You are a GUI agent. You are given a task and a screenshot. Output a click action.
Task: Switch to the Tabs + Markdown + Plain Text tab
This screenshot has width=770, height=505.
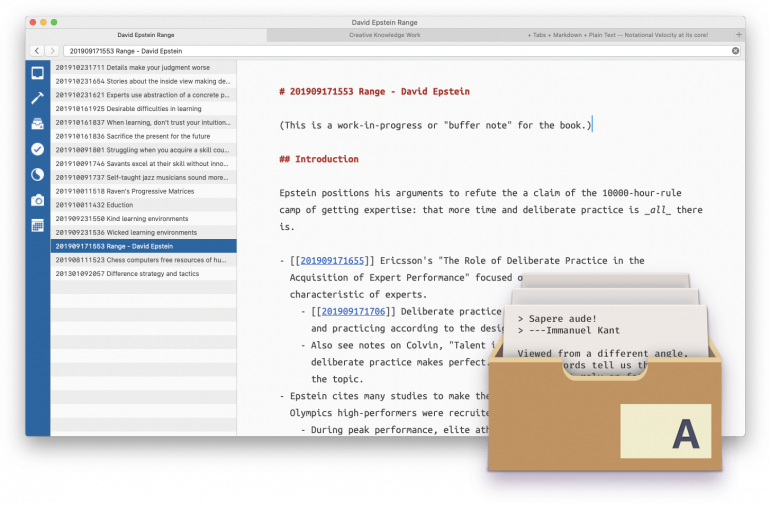pyautogui.click(x=617, y=35)
